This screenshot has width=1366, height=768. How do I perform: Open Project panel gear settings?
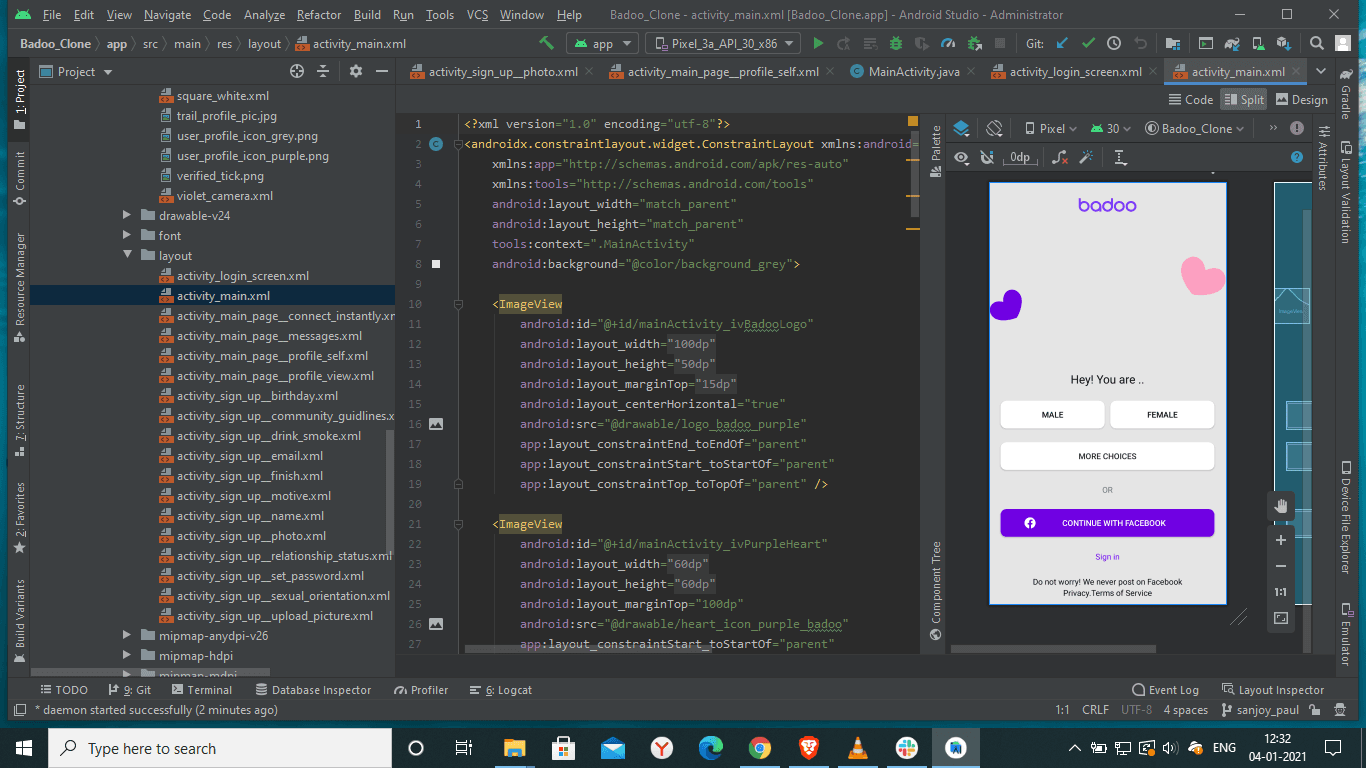tap(355, 72)
